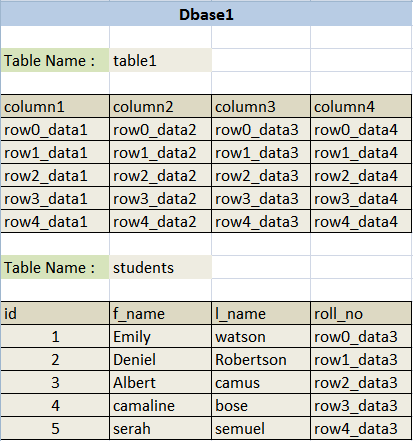
Task: Select id cell 3 in Albert's row
Action: click(x=55, y=382)
